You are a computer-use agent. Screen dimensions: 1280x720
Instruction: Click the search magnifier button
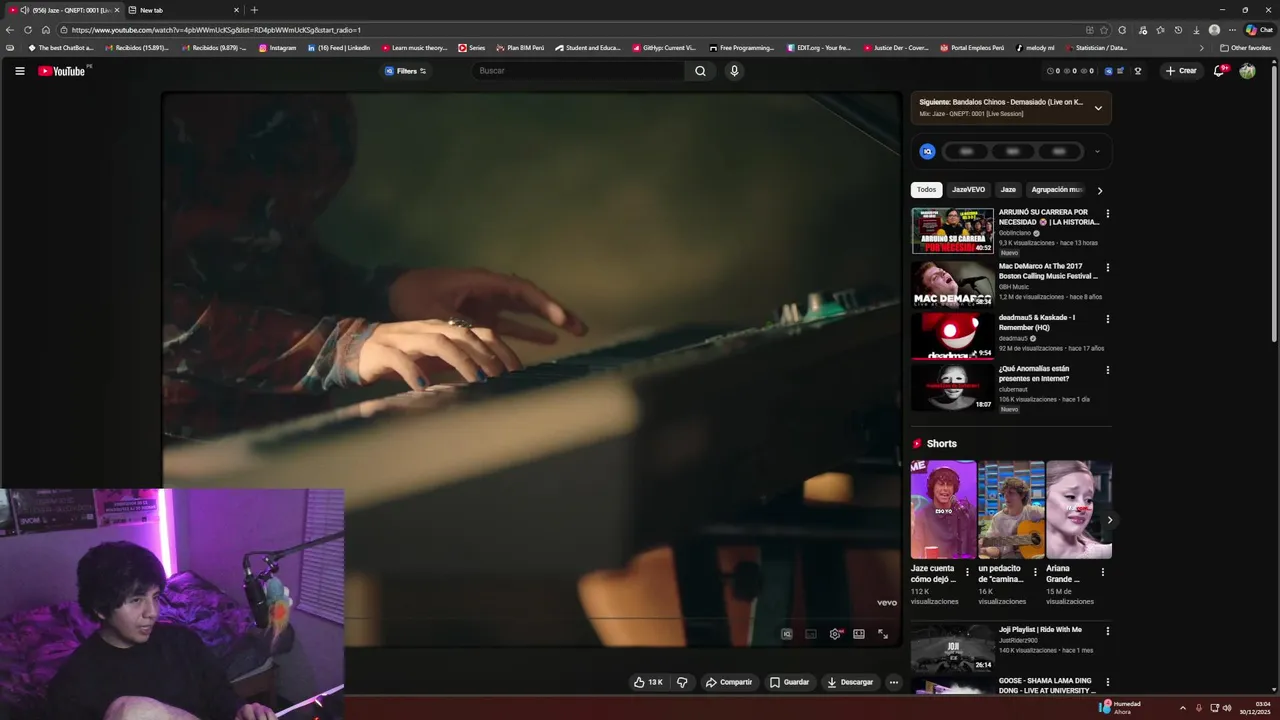coord(700,71)
